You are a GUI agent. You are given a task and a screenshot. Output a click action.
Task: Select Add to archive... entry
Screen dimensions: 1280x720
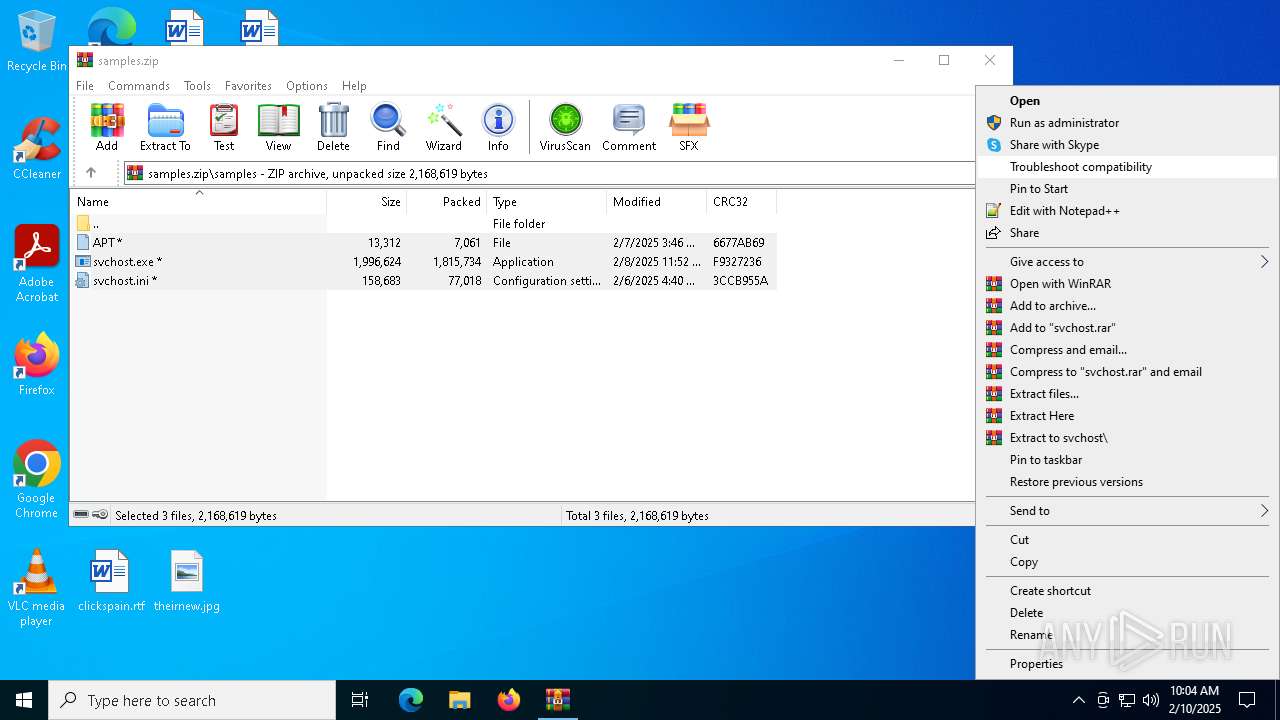[x=1127, y=306]
